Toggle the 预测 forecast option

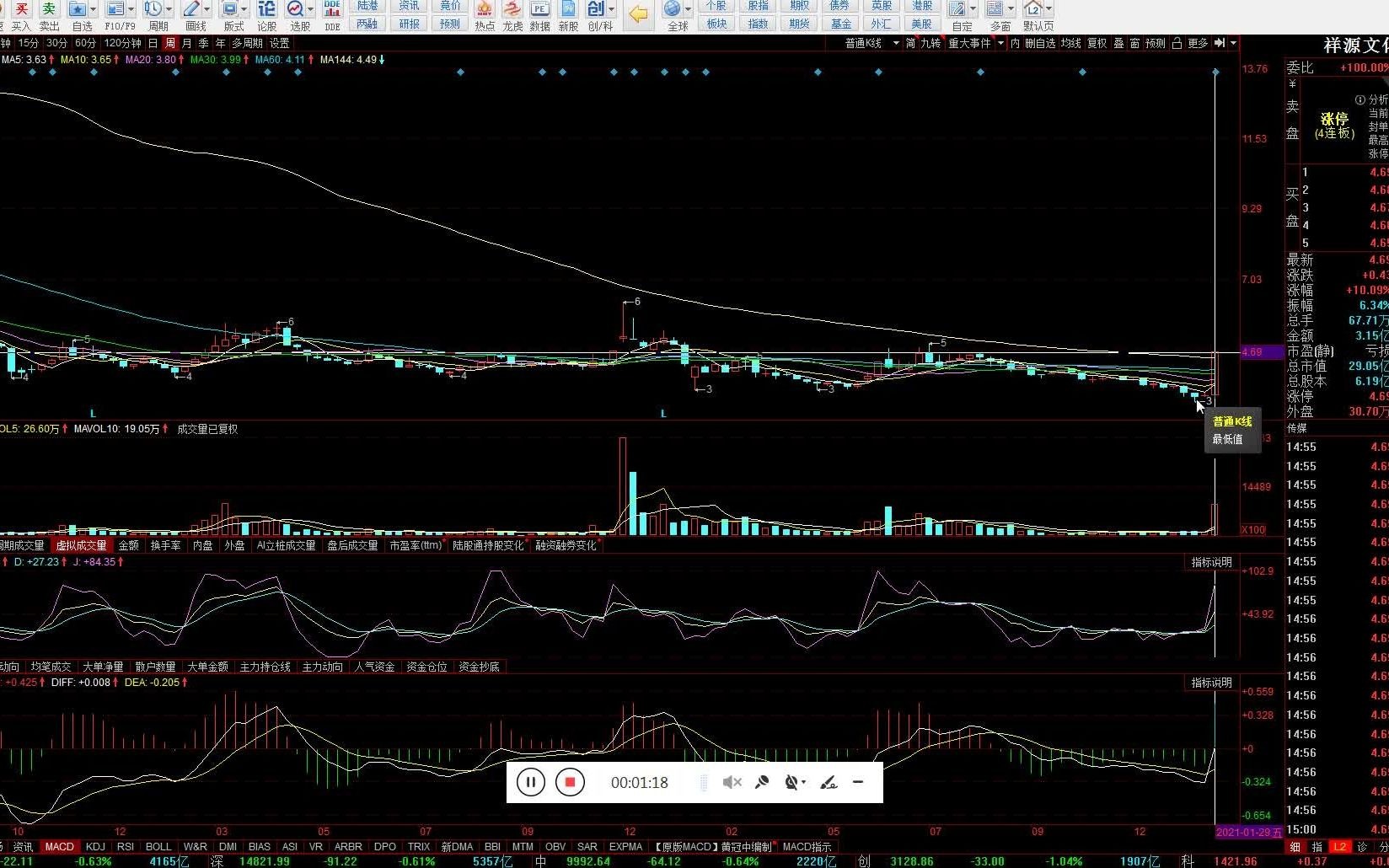pyautogui.click(x=1155, y=43)
